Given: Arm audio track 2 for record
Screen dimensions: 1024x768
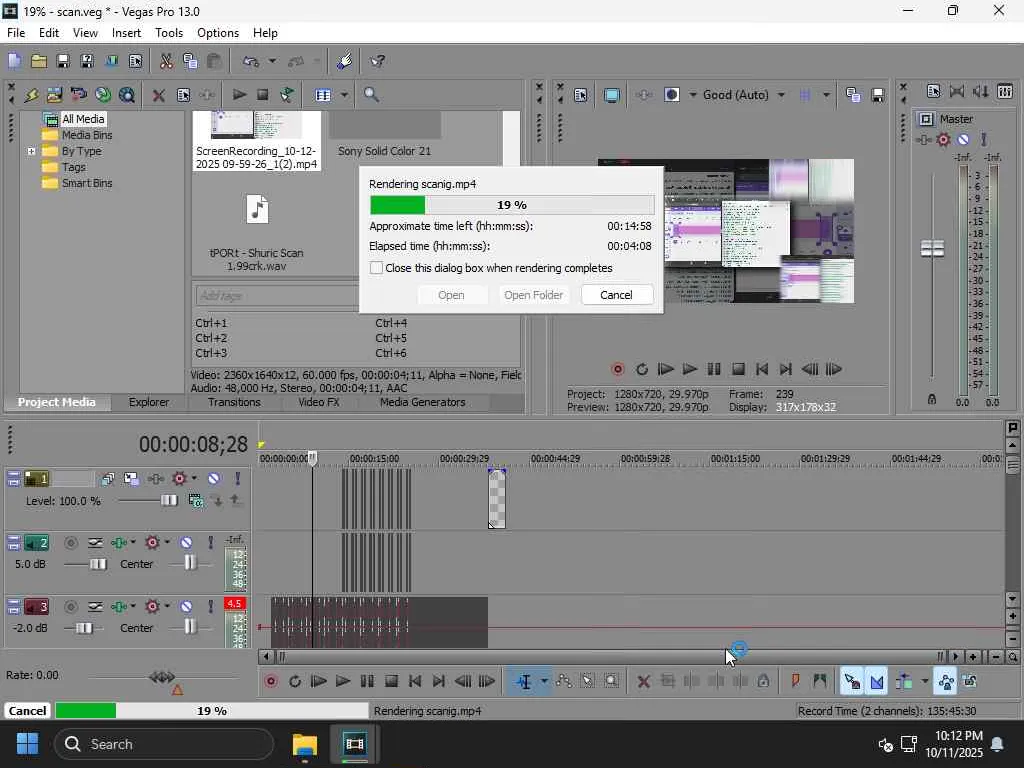Looking at the screenshot, I should pos(71,543).
